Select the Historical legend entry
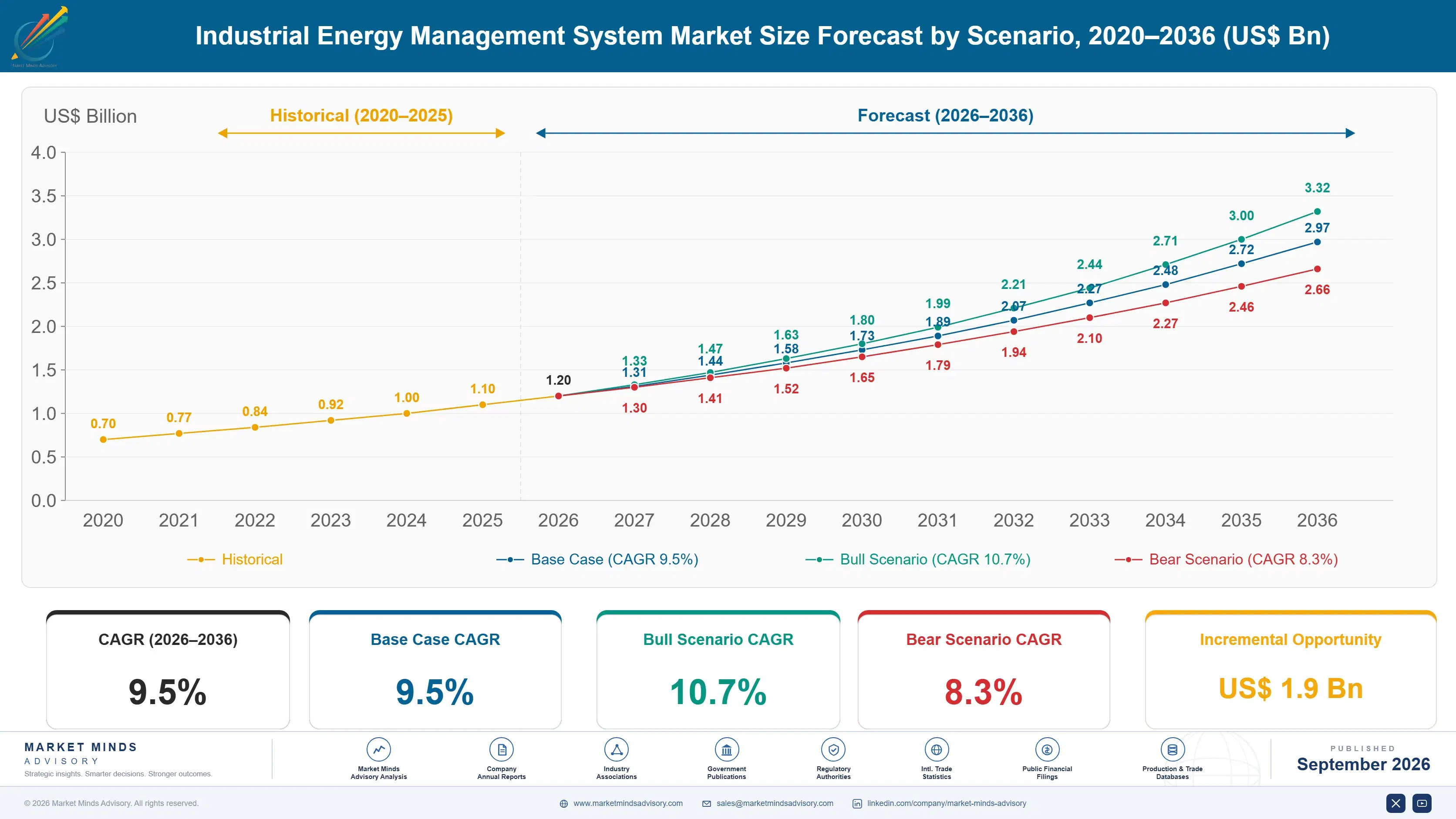This screenshot has height=819, width=1456. point(235,559)
